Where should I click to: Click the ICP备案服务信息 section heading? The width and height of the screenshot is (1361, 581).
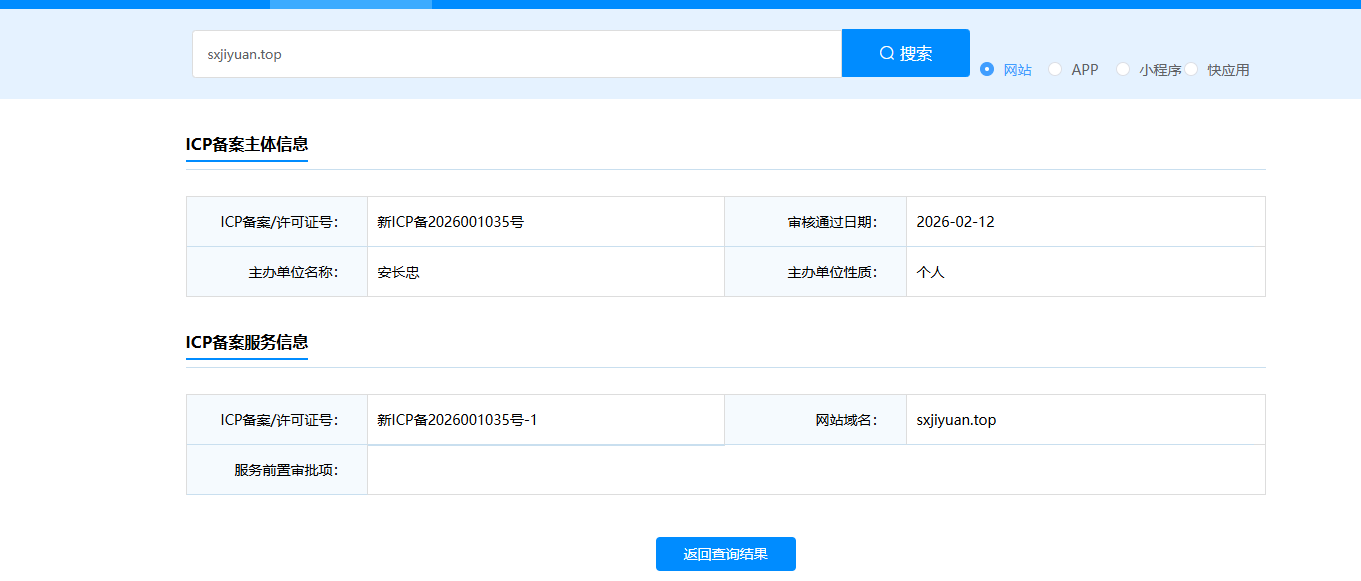click(246, 343)
